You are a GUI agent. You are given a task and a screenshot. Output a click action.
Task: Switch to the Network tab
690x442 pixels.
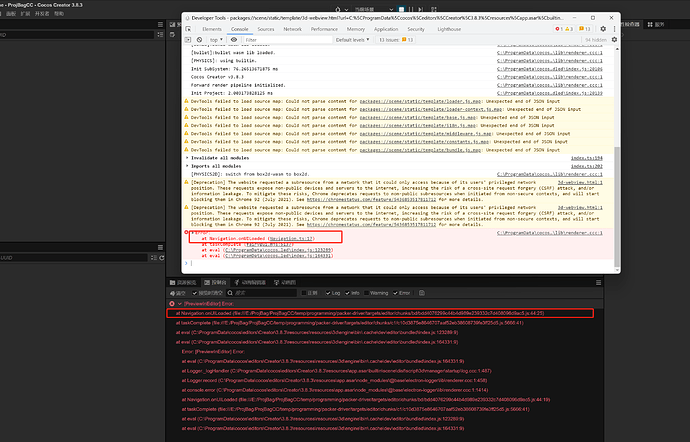(293, 29)
